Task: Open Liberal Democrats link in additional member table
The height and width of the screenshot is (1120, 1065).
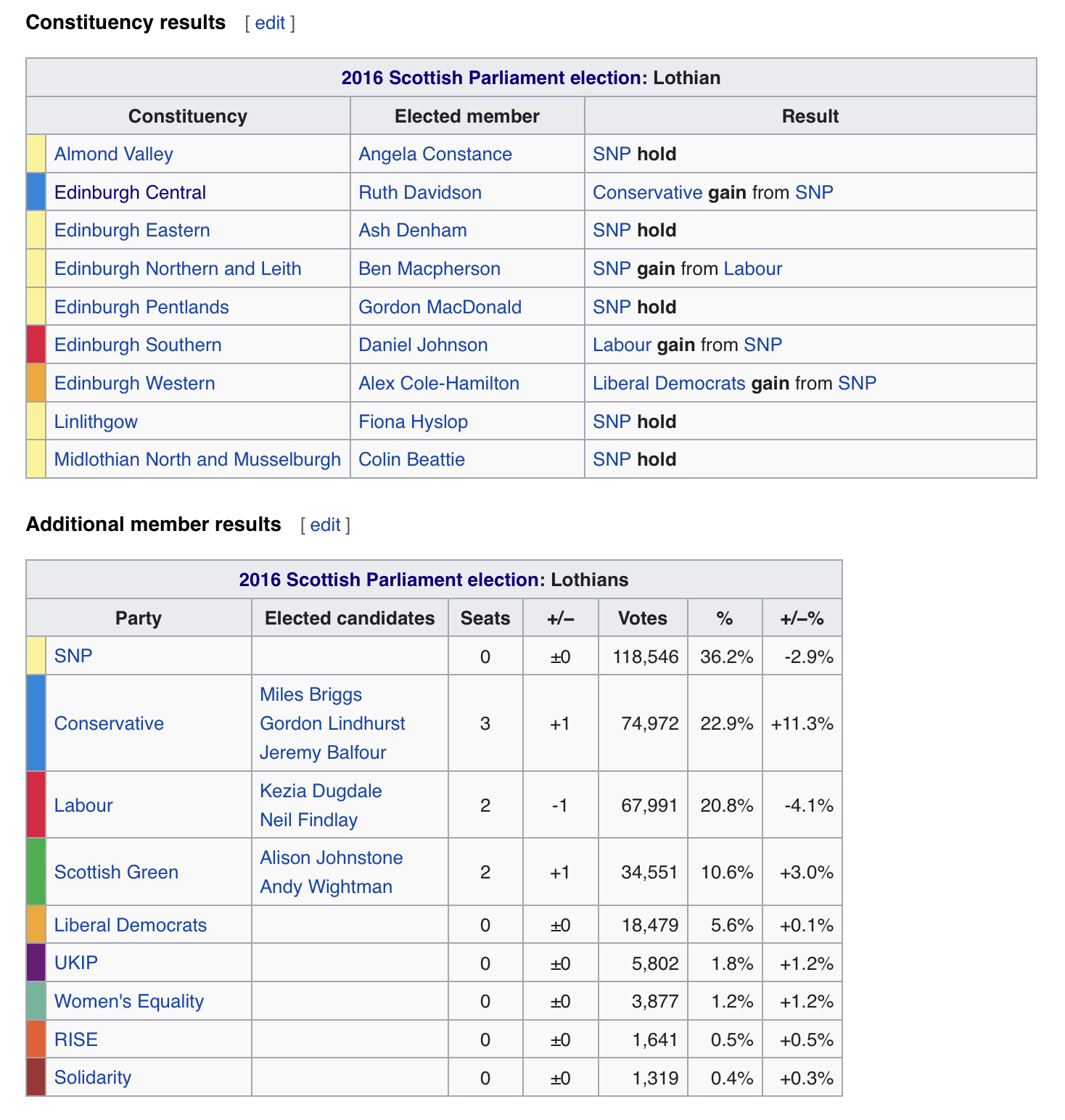Action: 131,925
